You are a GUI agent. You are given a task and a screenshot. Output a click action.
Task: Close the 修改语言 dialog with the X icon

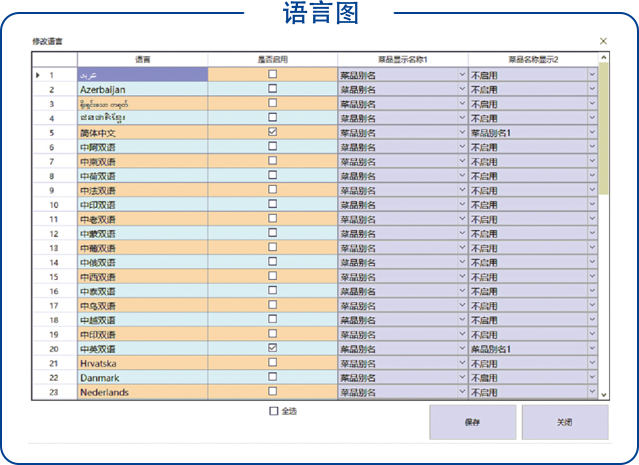click(603, 41)
